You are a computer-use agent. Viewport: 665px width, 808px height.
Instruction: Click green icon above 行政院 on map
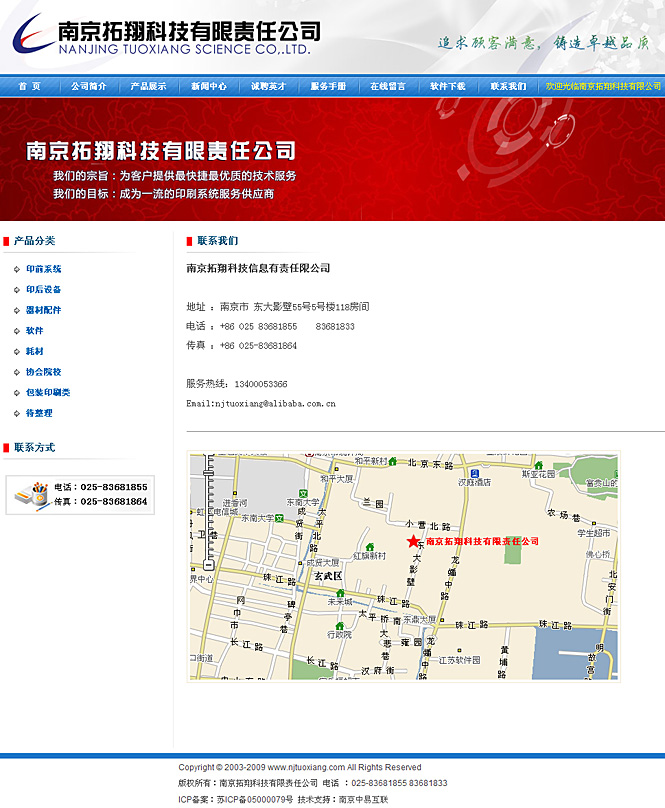point(339,626)
